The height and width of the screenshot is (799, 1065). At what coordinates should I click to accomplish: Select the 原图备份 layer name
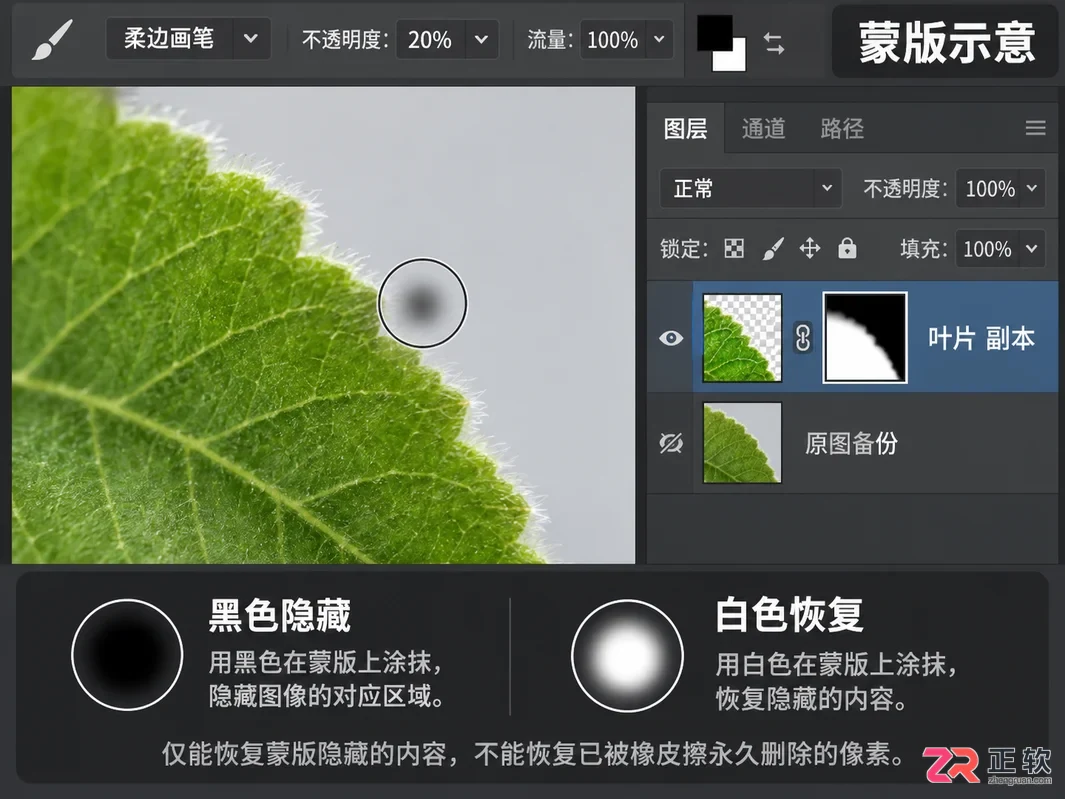tap(851, 443)
